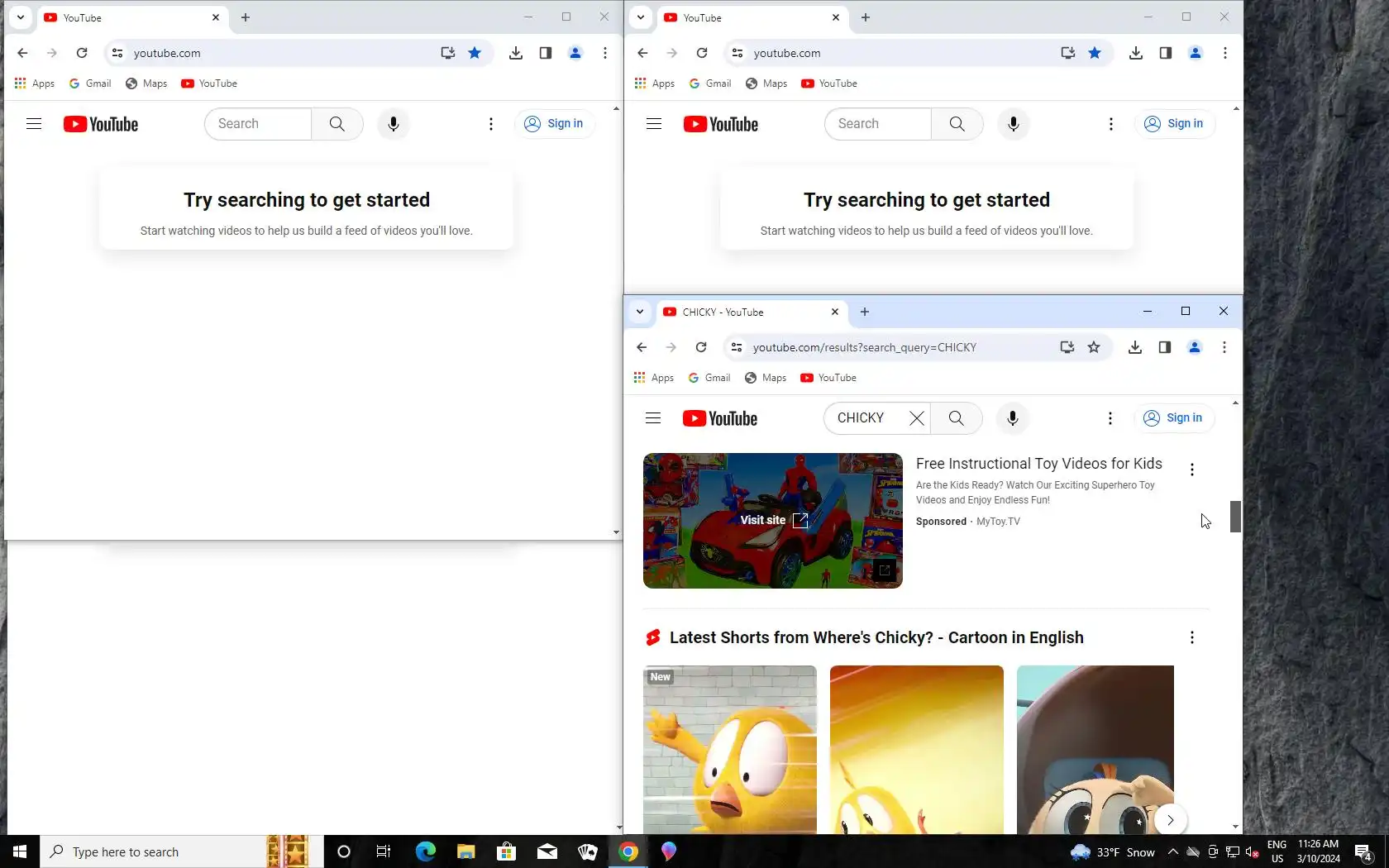
Task: Go back in the top-left Chrome window
Action: [22, 53]
